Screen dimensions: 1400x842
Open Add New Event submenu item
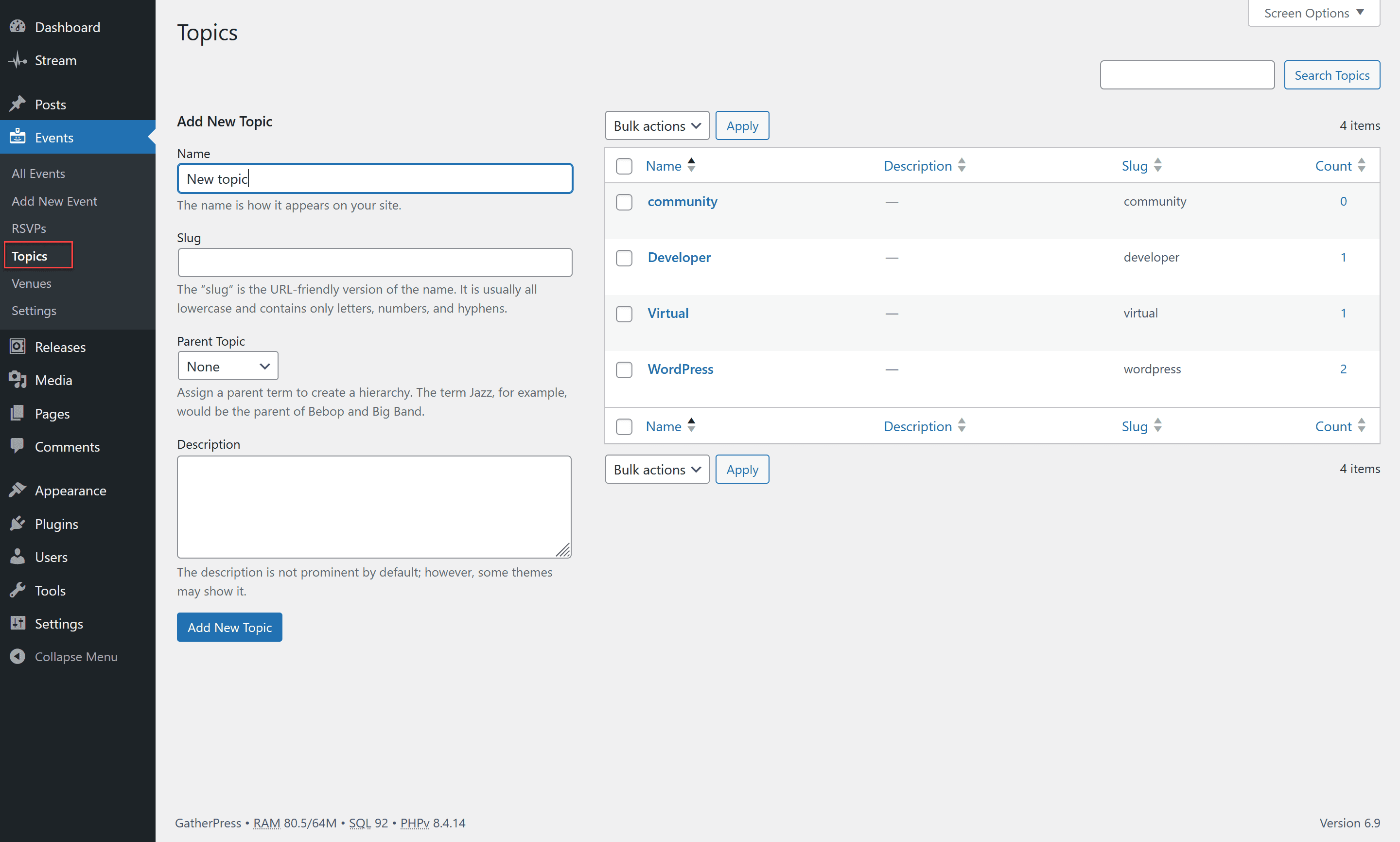[x=54, y=201]
